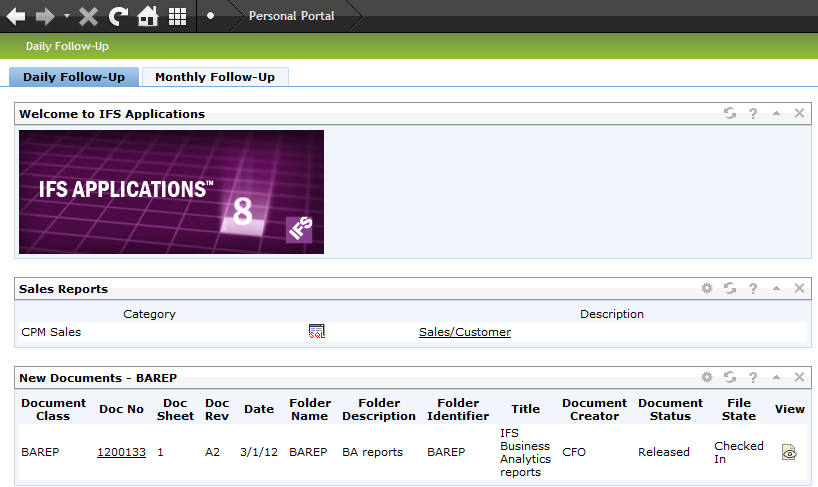Click the Category column header in Sales Reports

(149, 314)
